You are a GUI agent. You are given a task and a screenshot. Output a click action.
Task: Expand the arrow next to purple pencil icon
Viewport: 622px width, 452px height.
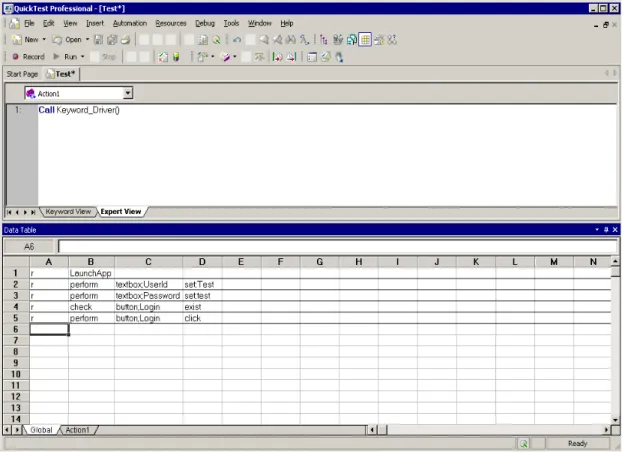[234, 57]
